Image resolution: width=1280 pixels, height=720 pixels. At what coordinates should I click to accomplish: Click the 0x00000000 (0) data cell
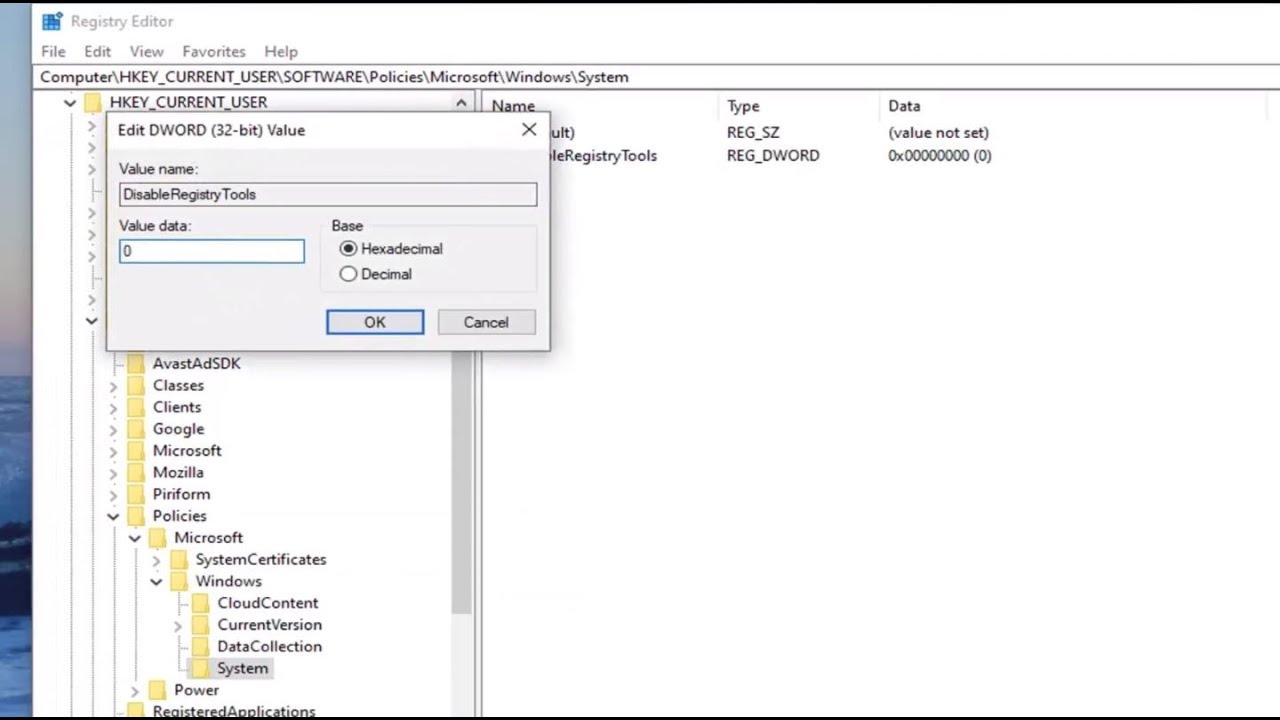940,155
